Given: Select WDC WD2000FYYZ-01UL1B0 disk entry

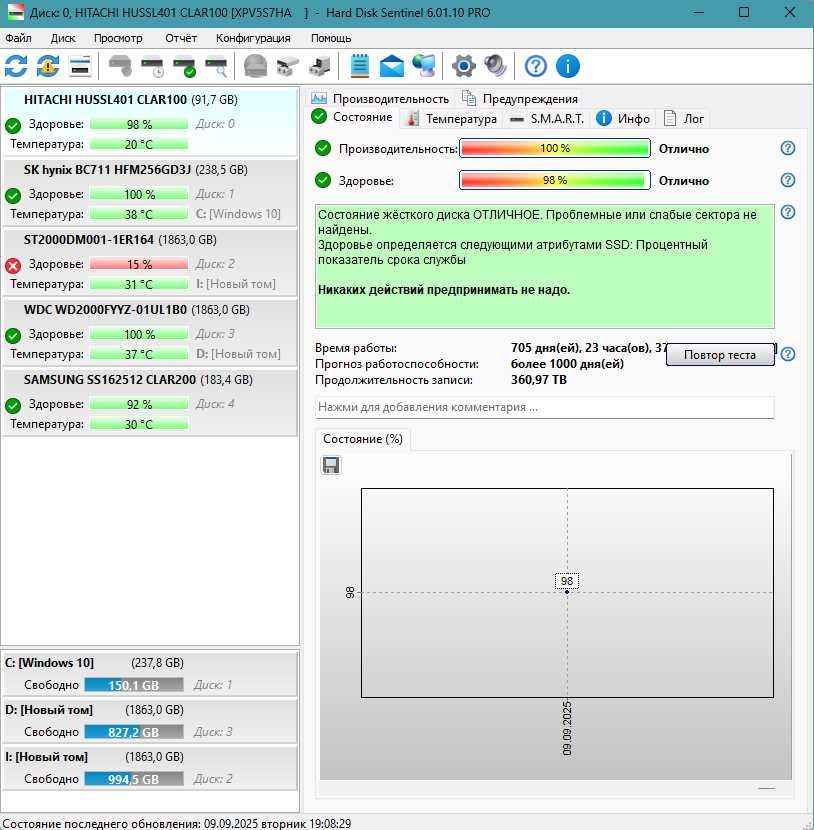Looking at the screenshot, I should click(150, 331).
